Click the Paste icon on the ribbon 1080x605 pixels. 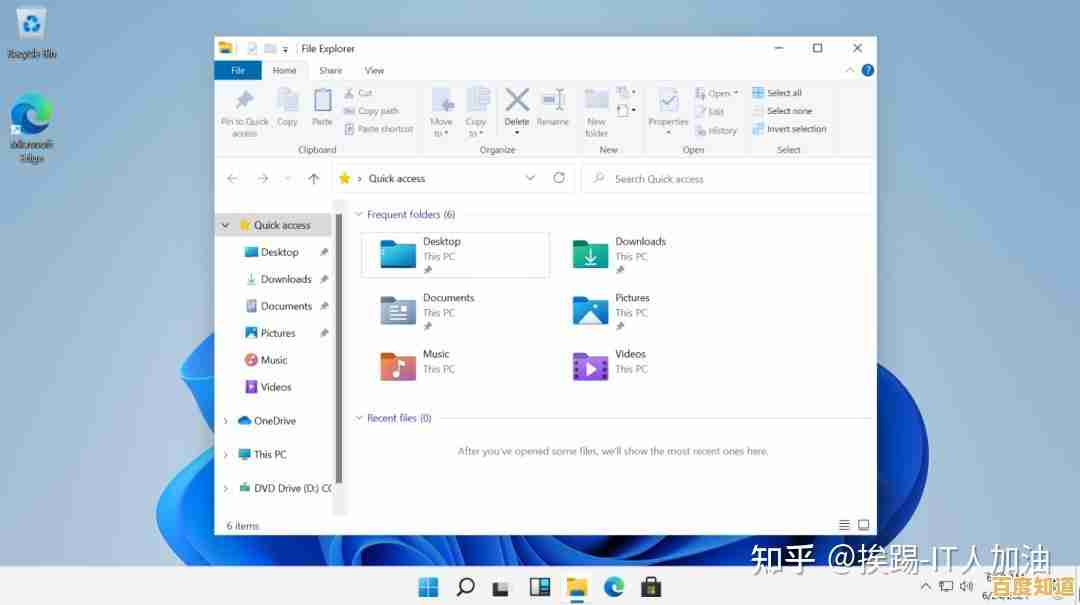322,110
